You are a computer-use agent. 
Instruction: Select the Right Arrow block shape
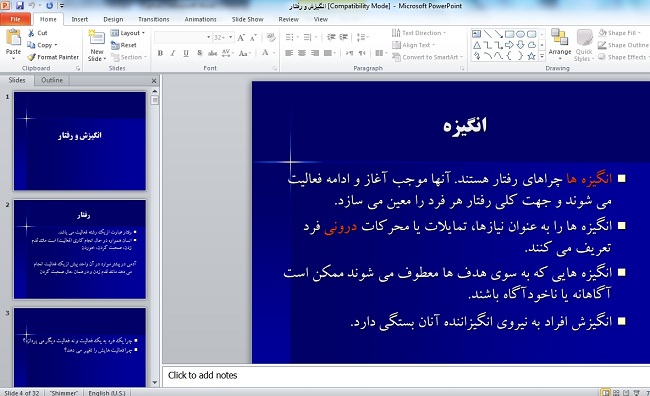(x=509, y=45)
